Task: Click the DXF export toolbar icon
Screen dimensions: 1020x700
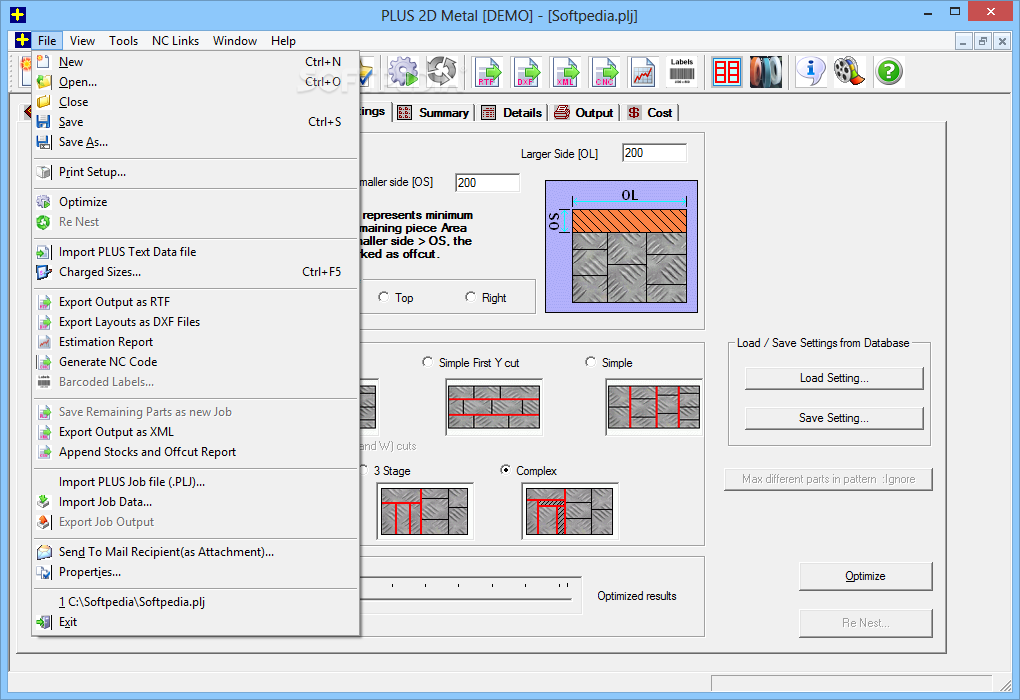Action: pos(526,72)
